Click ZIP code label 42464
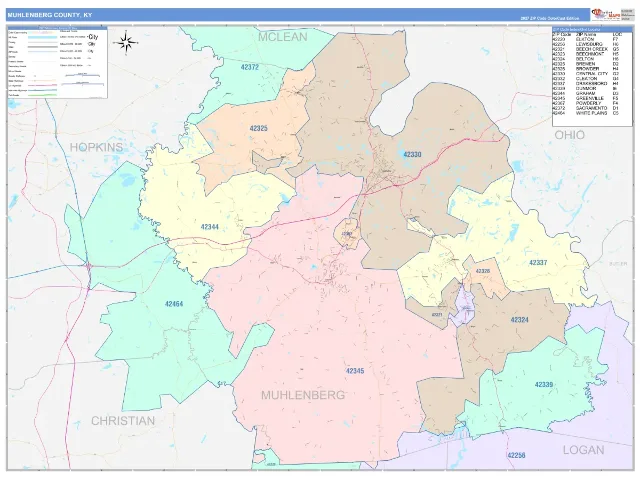Screen dimensions: 640x480 click(x=174, y=304)
